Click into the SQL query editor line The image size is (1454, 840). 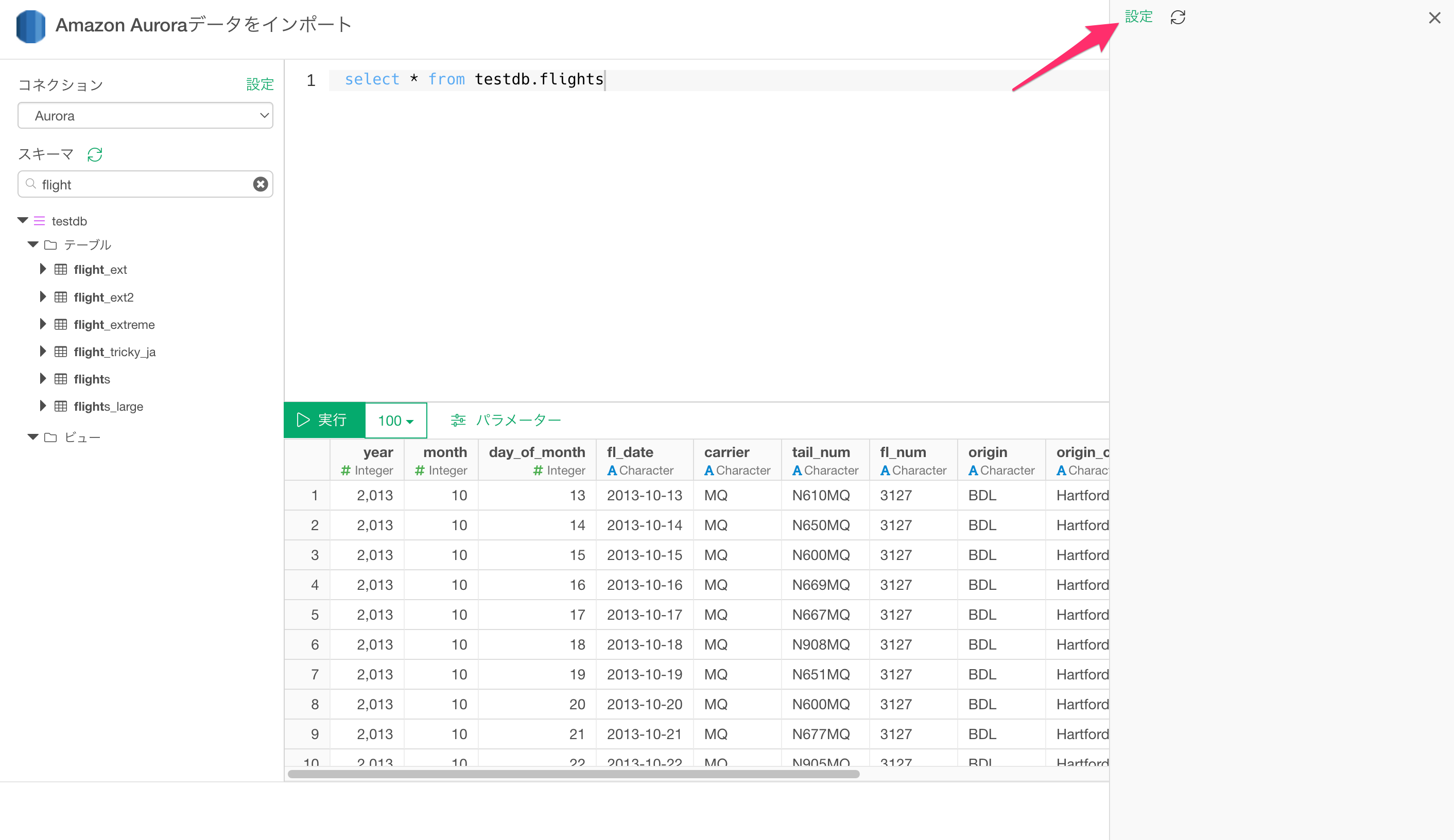pyautogui.click(x=718, y=80)
